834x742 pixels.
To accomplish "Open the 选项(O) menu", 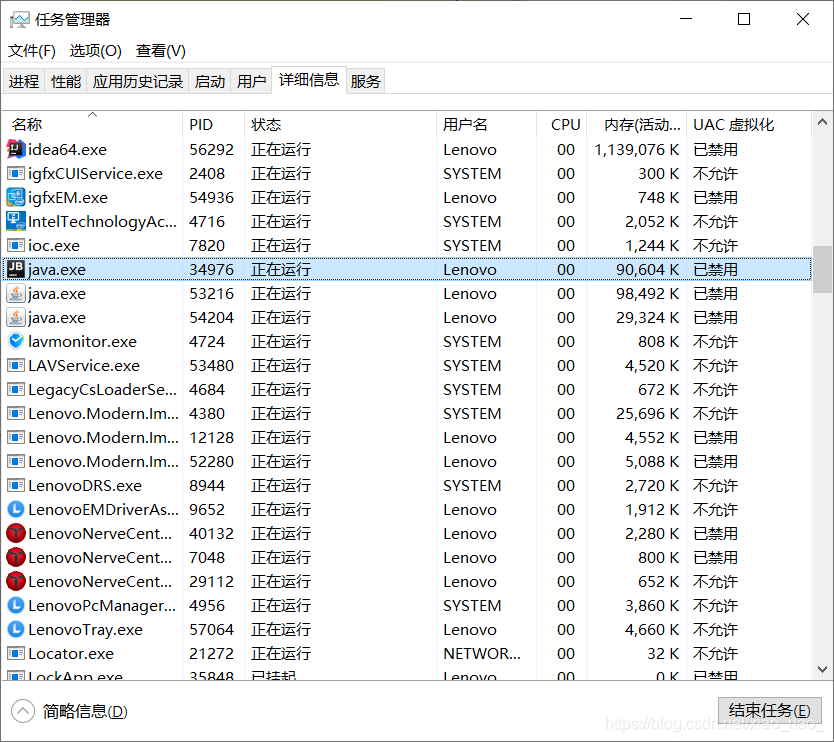I will (x=96, y=51).
